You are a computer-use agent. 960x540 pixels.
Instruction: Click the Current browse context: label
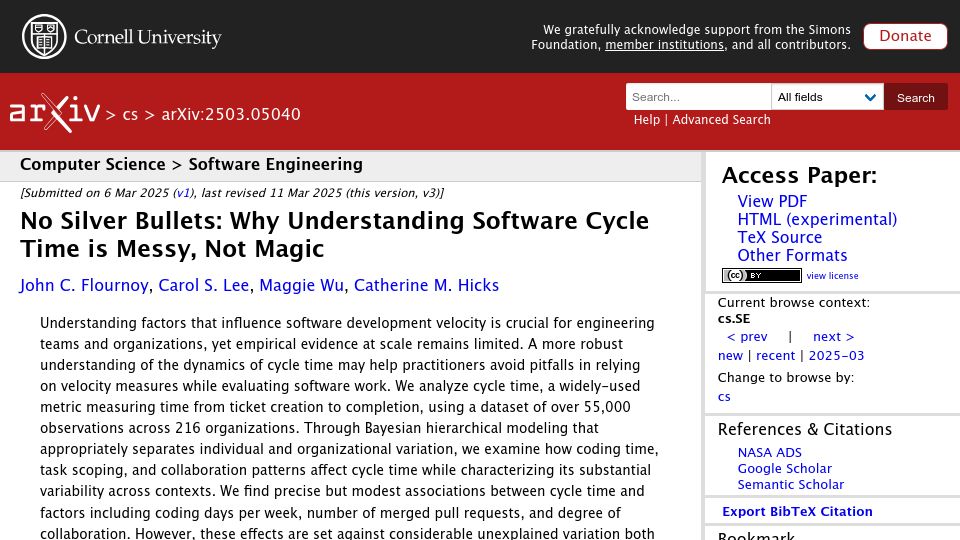(793, 302)
